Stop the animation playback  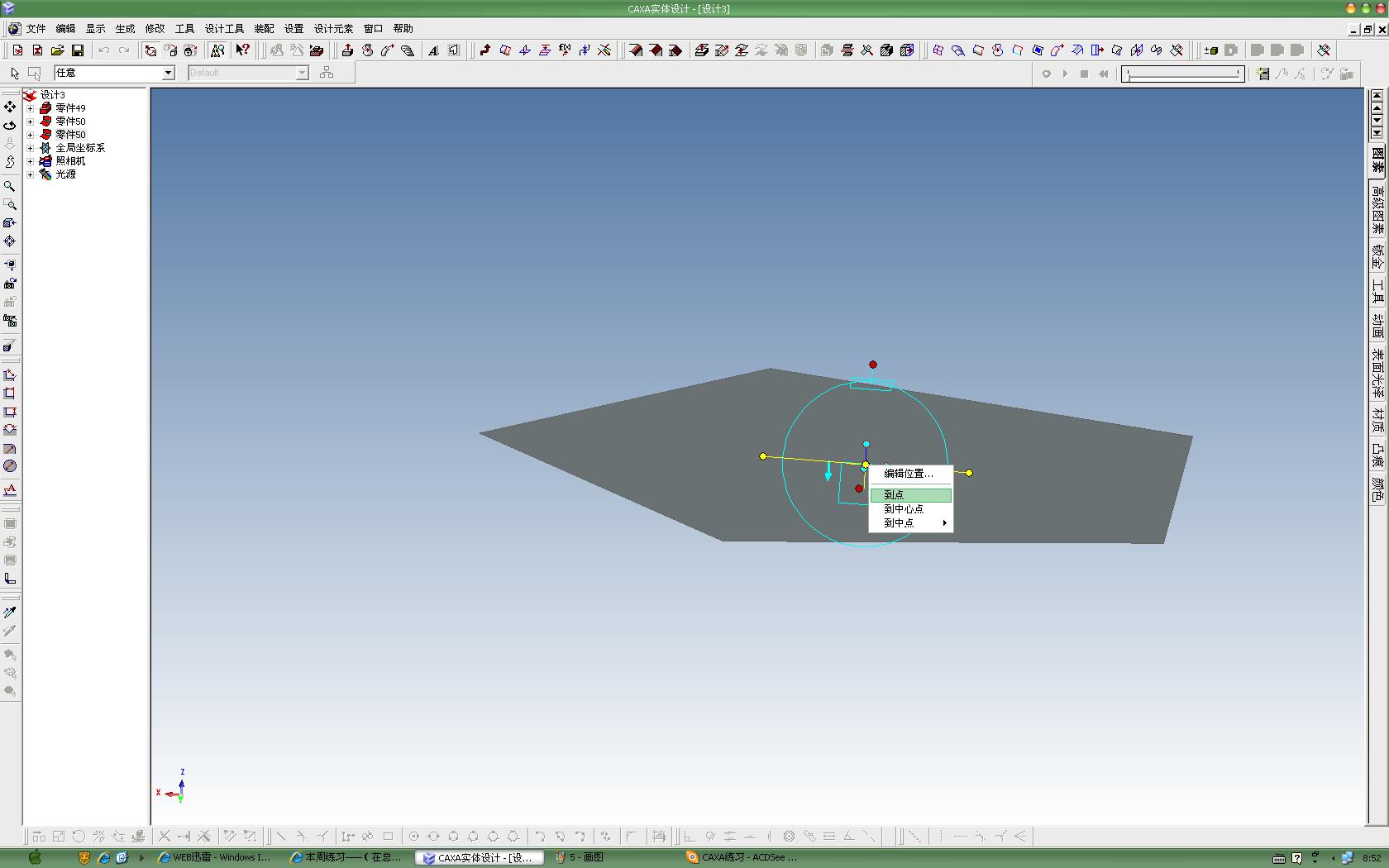pyautogui.click(x=1084, y=74)
